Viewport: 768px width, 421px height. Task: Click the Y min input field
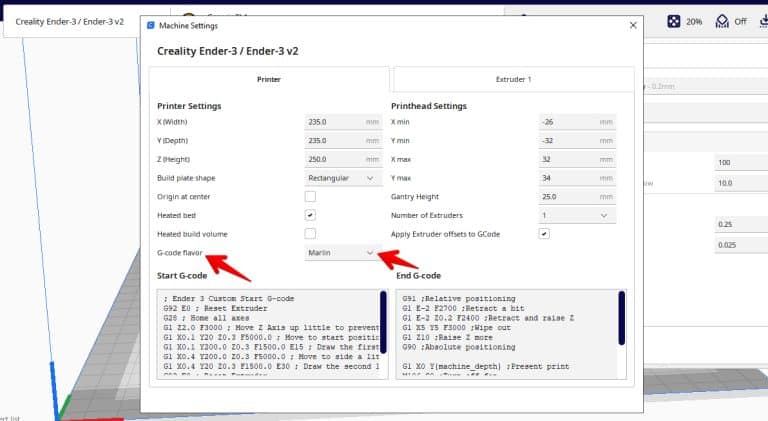(577, 140)
